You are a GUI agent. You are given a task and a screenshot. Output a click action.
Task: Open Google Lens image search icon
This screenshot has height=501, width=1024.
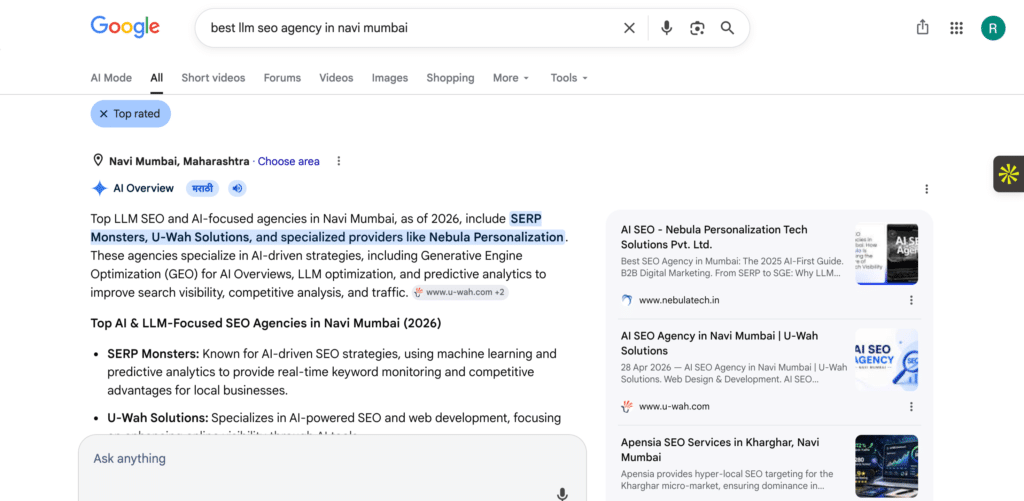click(697, 28)
